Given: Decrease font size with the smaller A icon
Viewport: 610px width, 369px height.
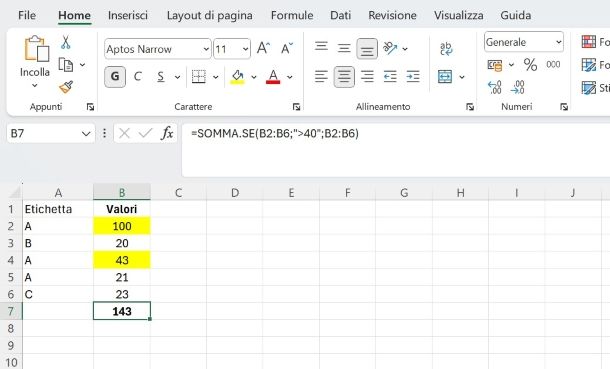Looking at the screenshot, I should [x=287, y=49].
